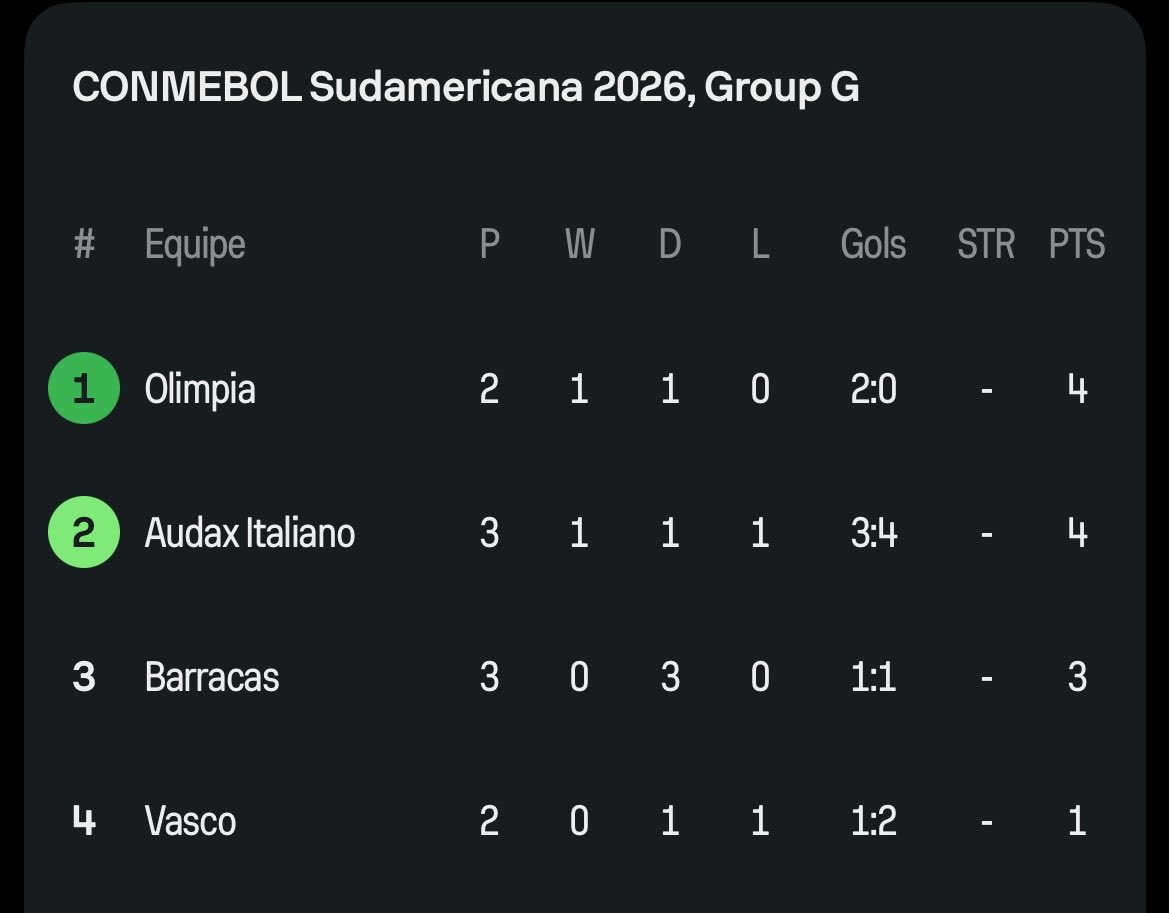Viewport: 1169px width, 913px height.
Task: Click the PTS column header
Action: click(1077, 244)
